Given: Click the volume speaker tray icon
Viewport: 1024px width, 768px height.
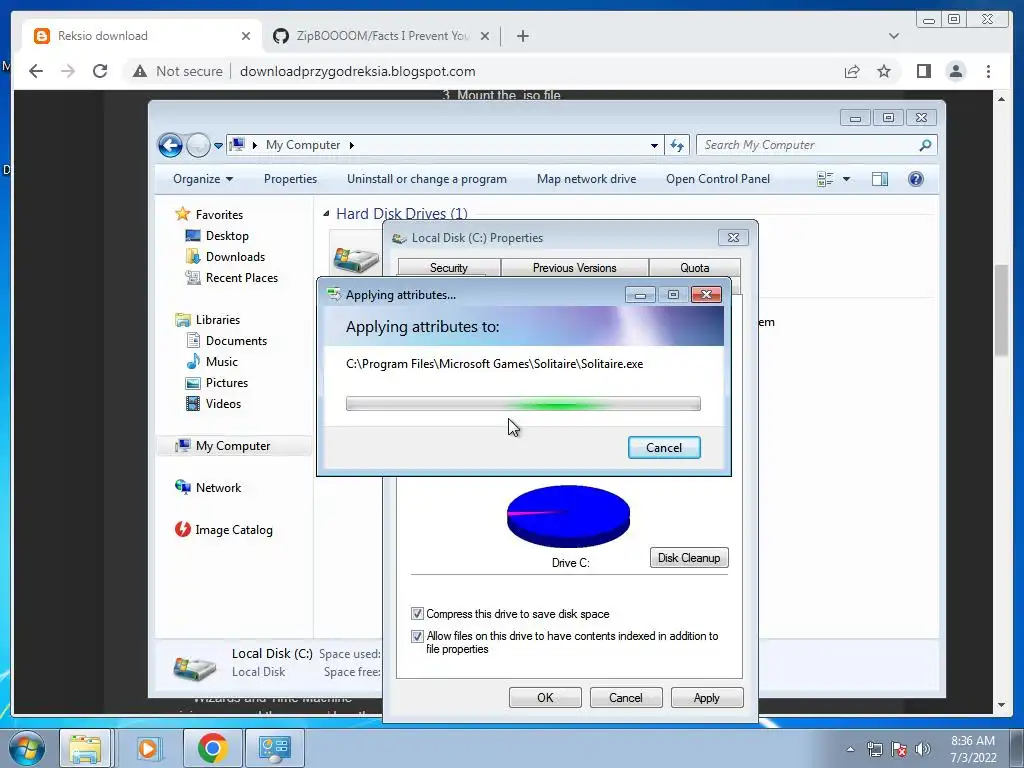Looking at the screenshot, I should pos(923,749).
